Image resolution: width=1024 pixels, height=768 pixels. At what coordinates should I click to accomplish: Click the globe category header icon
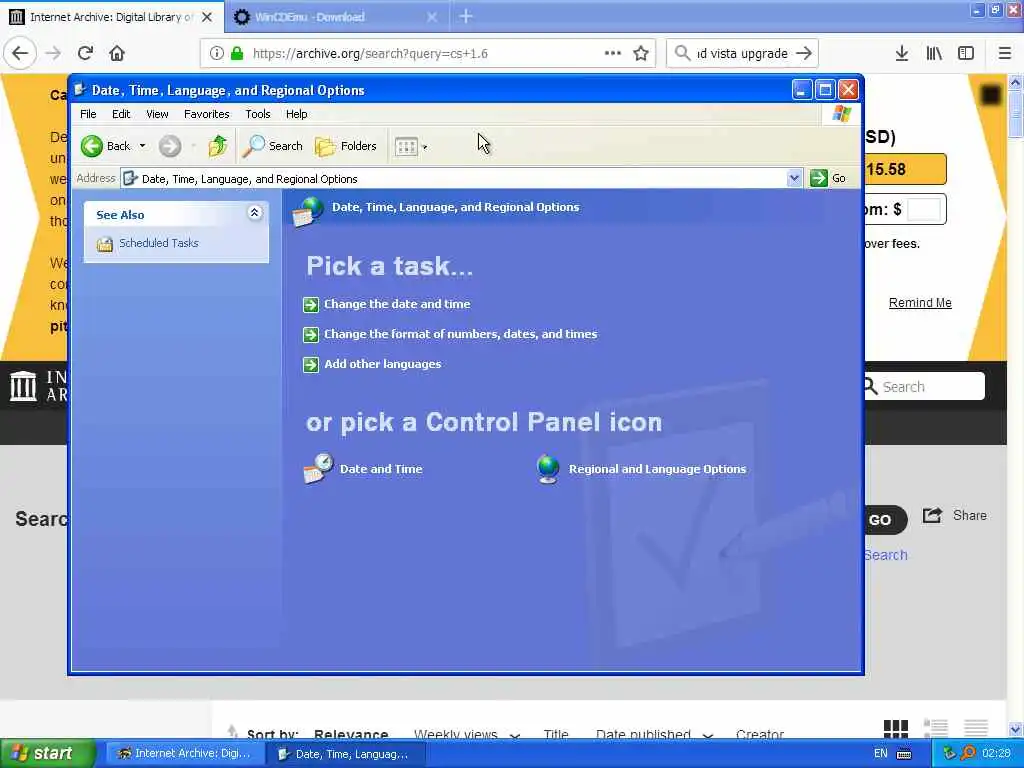click(308, 211)
